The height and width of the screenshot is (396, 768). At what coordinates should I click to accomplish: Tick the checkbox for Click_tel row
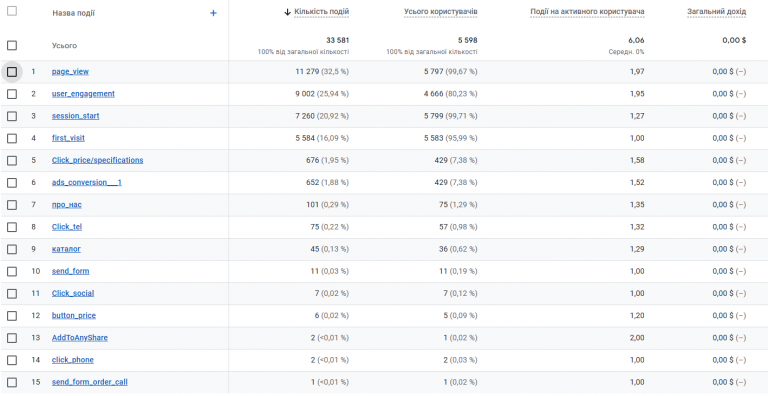pyautogui.click(x=12, y=227)
